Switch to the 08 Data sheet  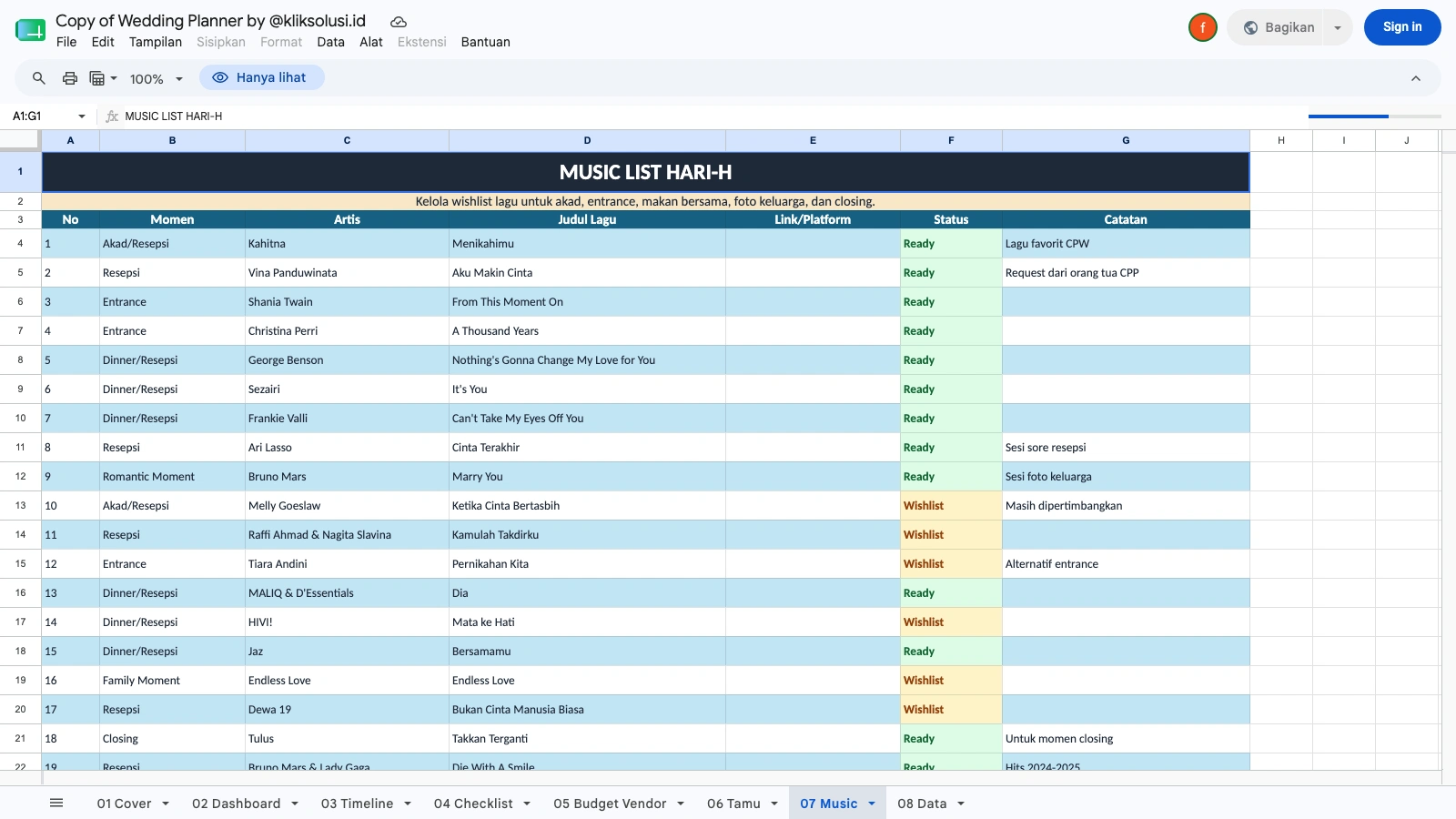tap(922, 804)
